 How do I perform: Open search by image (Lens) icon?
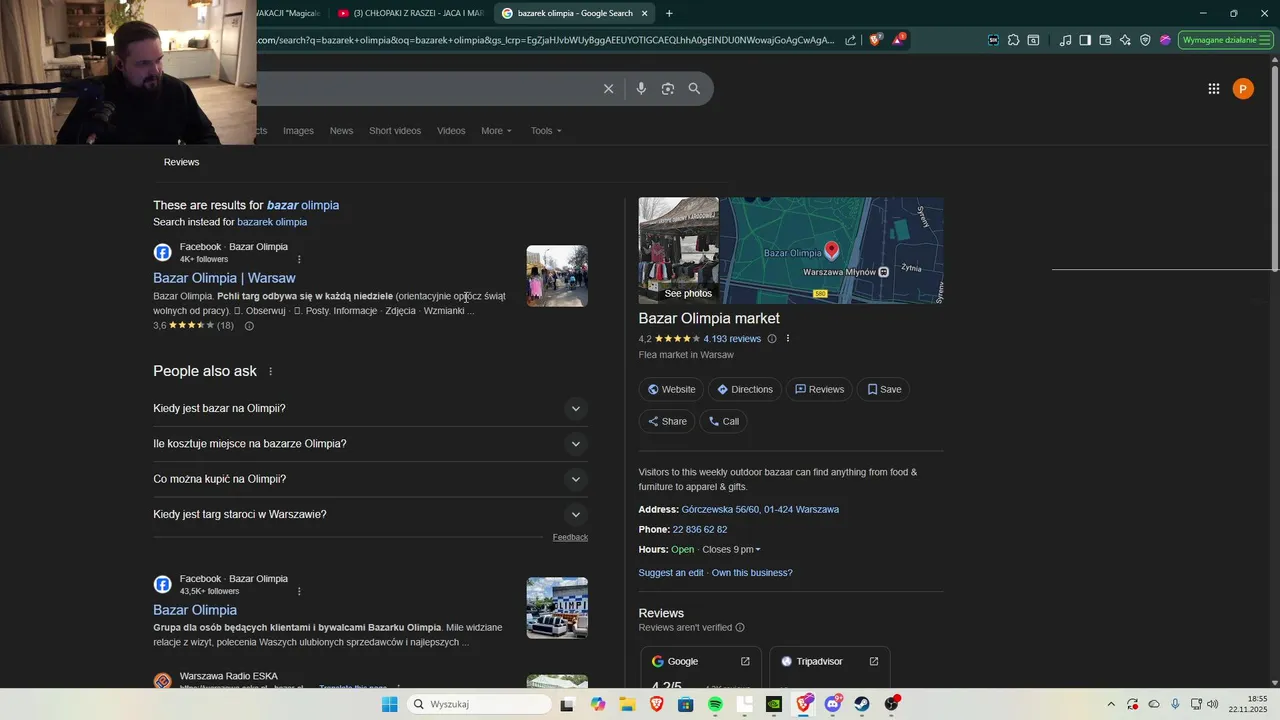pos(668,89)
